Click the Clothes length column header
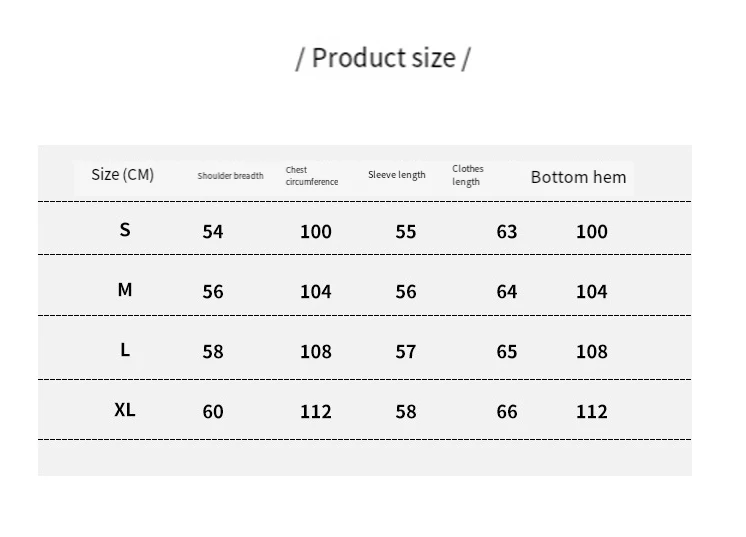This screenshot has height=537, width=746. click(x=467, y=175)
